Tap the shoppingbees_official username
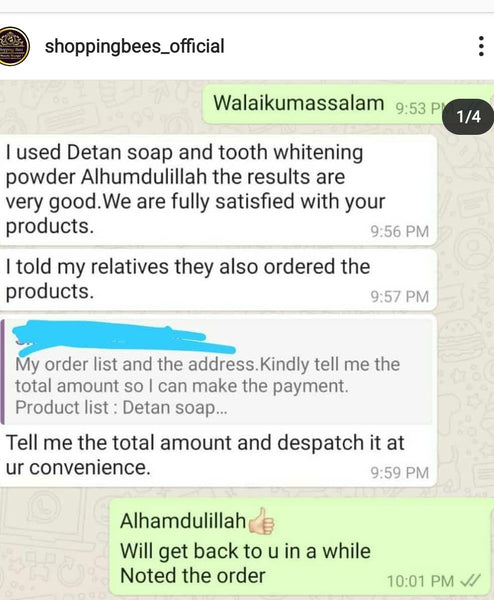The width and height of the screenshot is (494, 600). point(134,46)
